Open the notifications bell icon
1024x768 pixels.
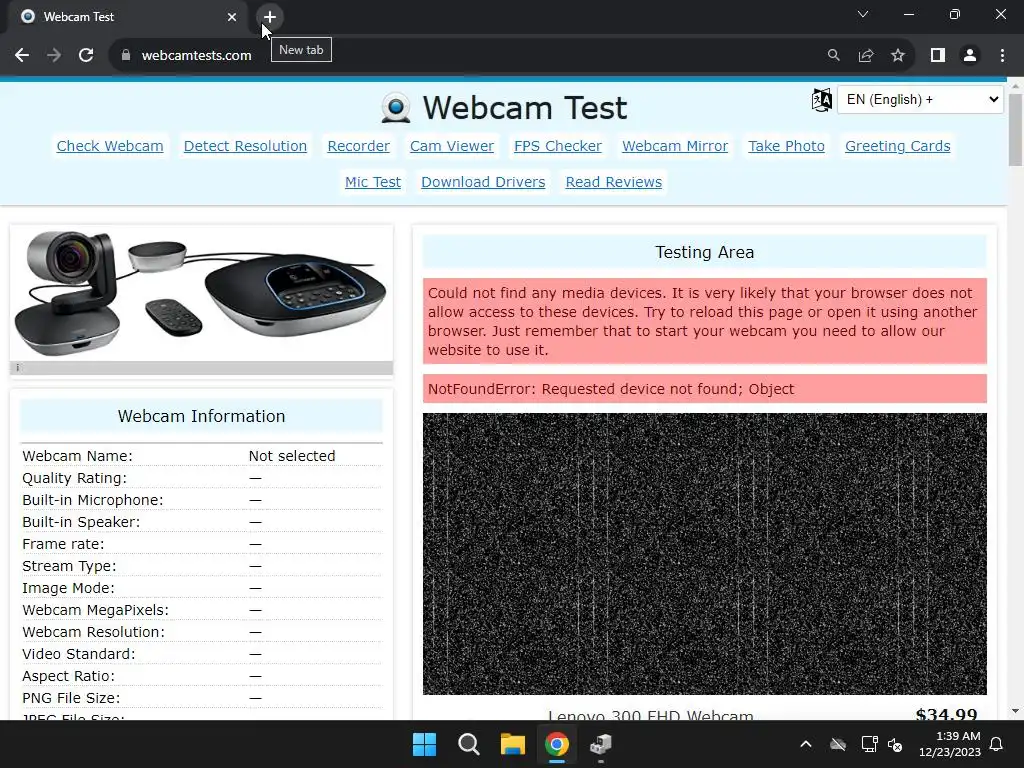(x=997, y=744)
